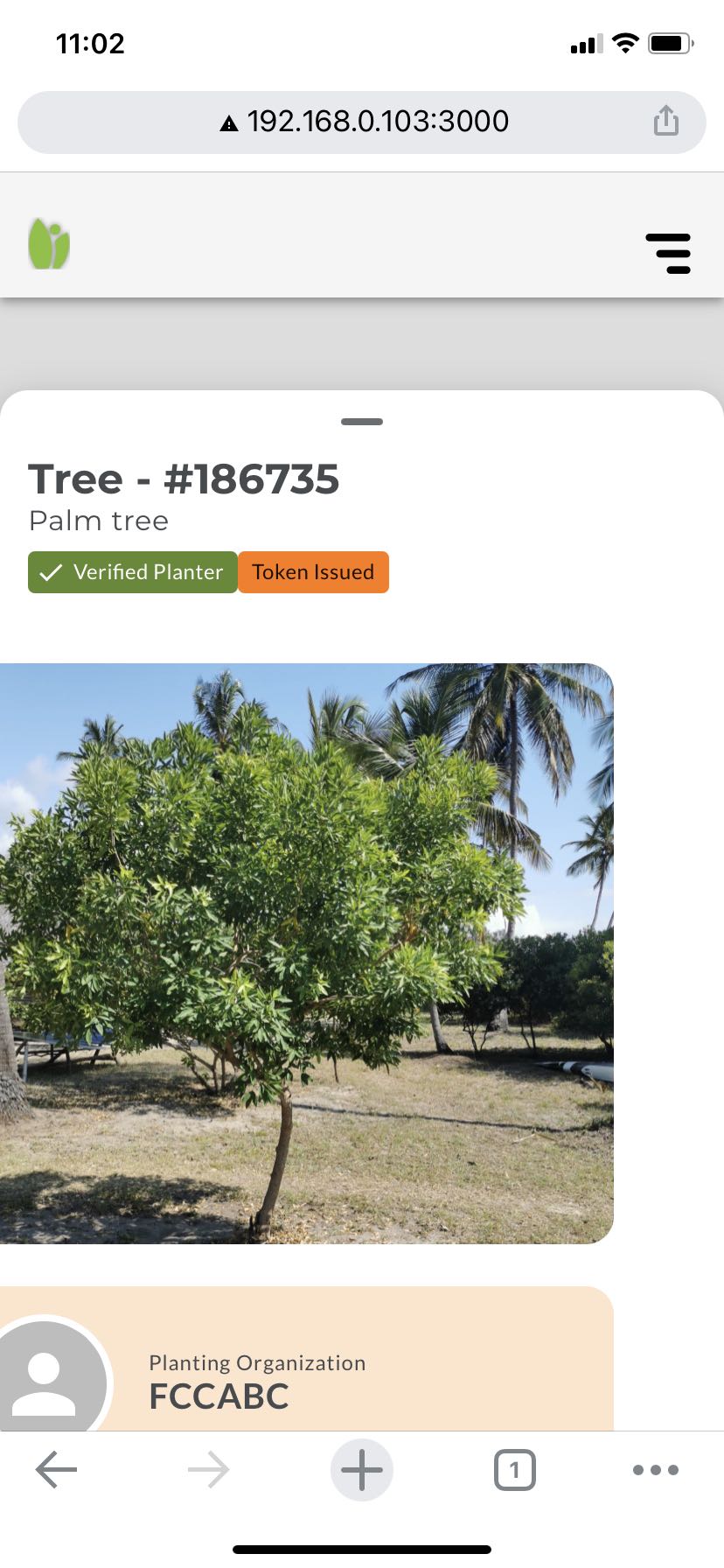
Task: Tap the share icon in address bar
Action: click(x=666, y=121)
